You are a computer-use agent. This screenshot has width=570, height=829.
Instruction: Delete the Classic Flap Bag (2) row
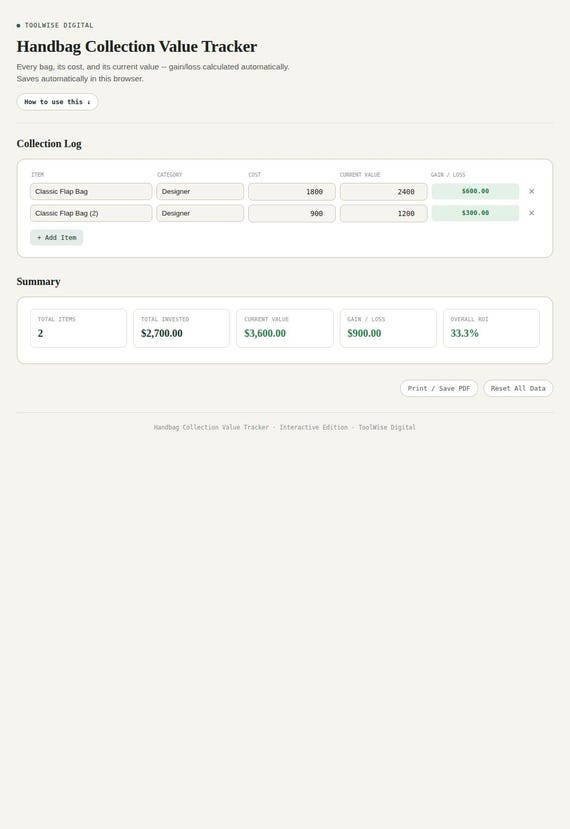point(531,213)
